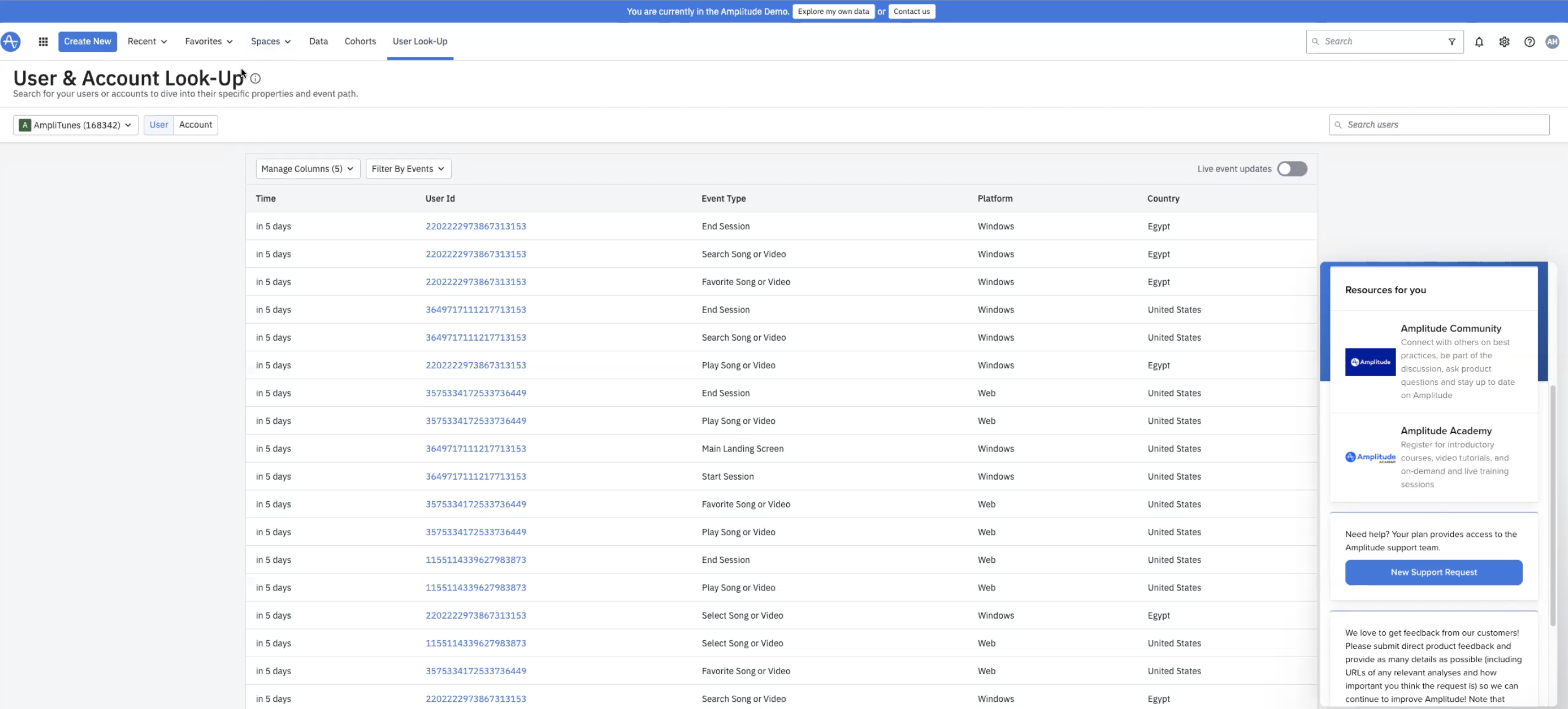Click the Search users input field

1439,125
